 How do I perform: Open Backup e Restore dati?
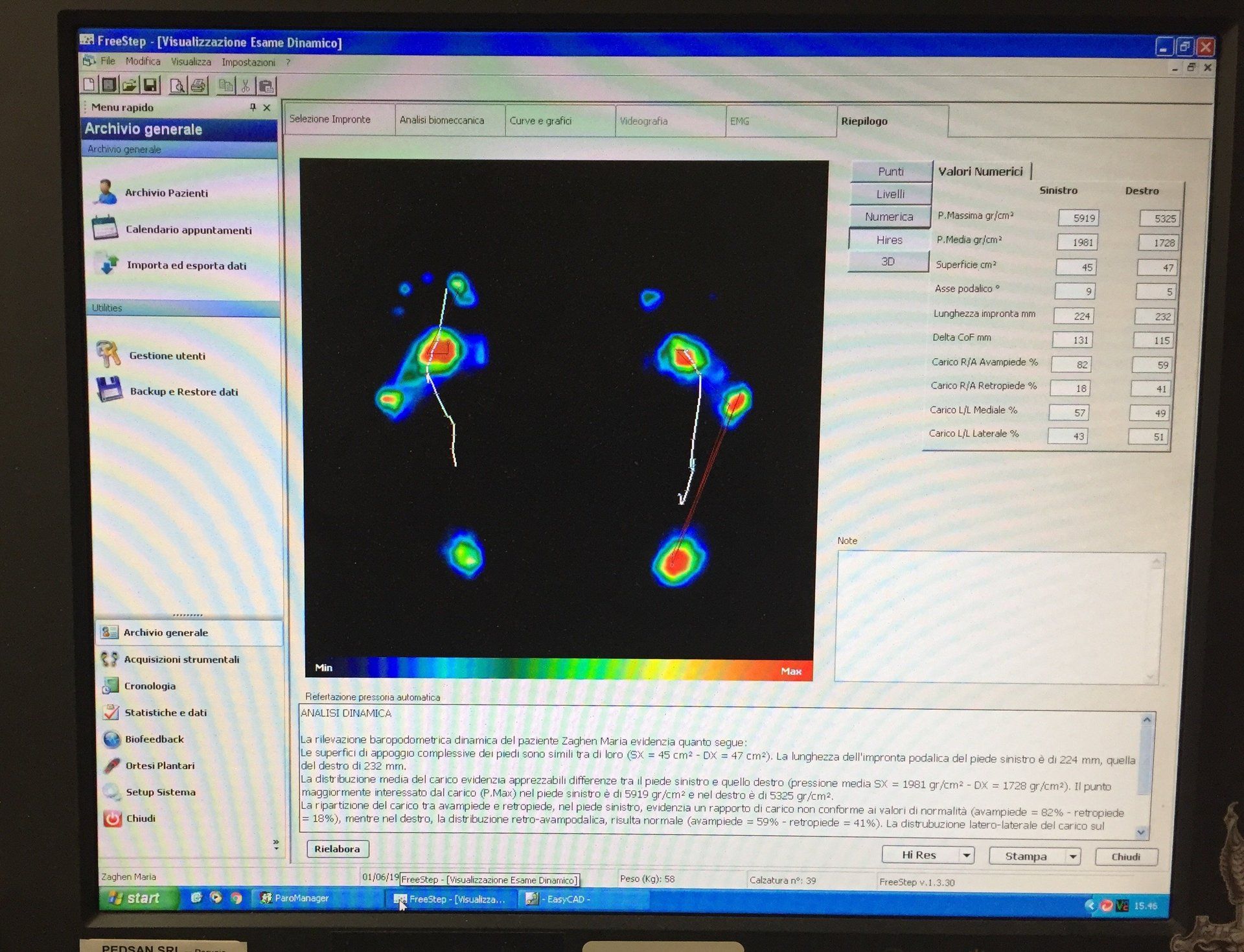tap(168, 391)
